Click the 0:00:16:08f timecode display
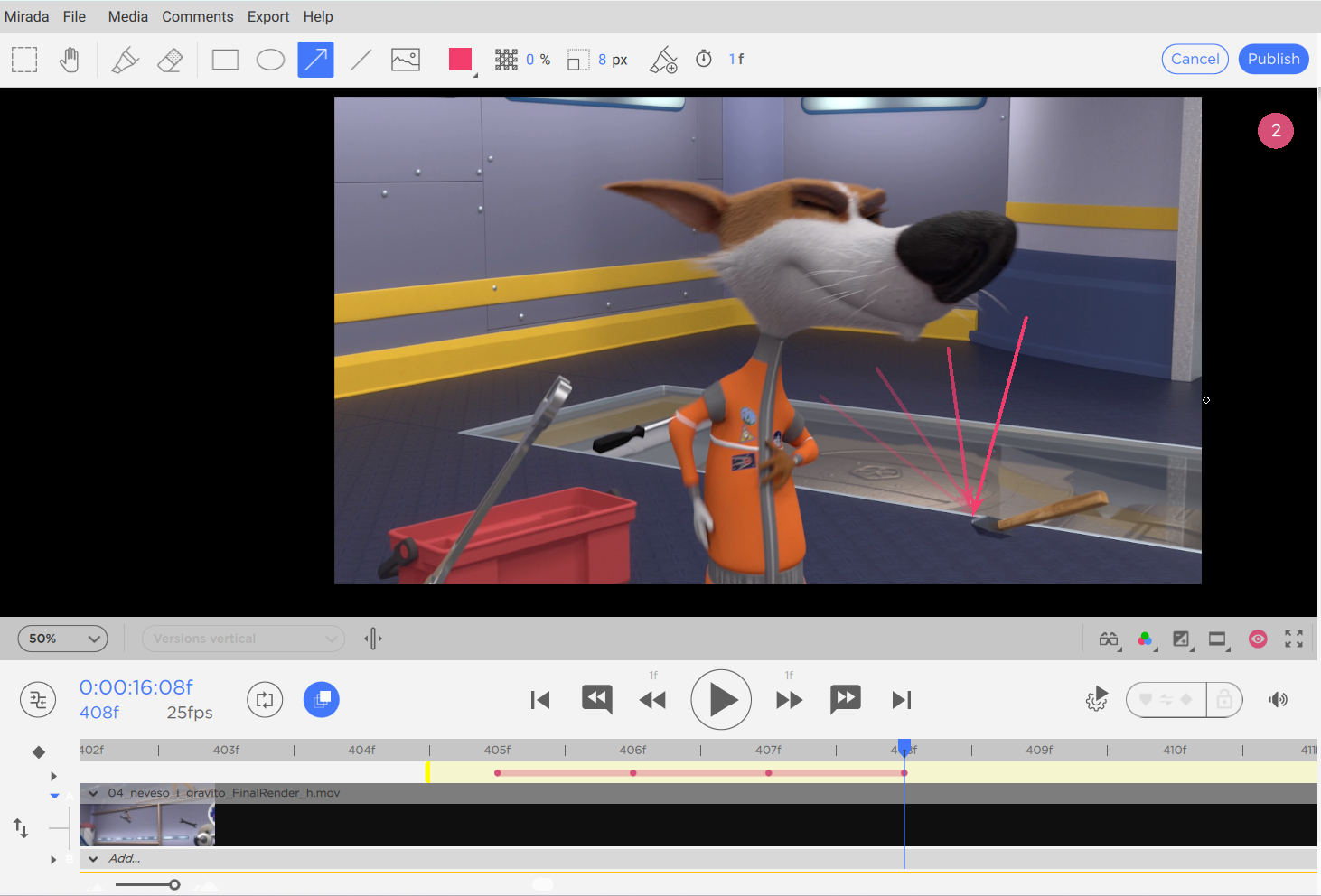Viewport: 1321px width, 896px height. 136,687
